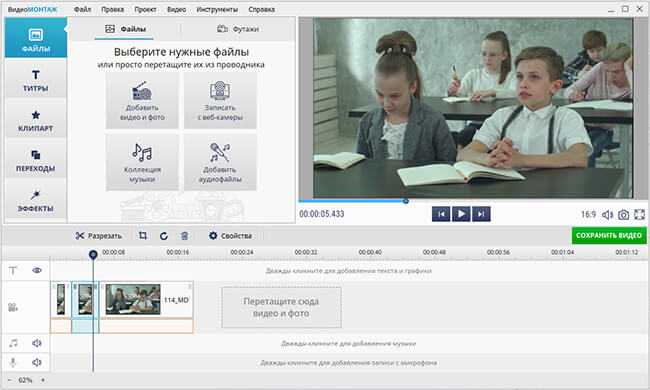Image resolution: width=650 pixels, height=390 pixels.
Task: Open the Файл menu
Action: (x=82, y=9)
